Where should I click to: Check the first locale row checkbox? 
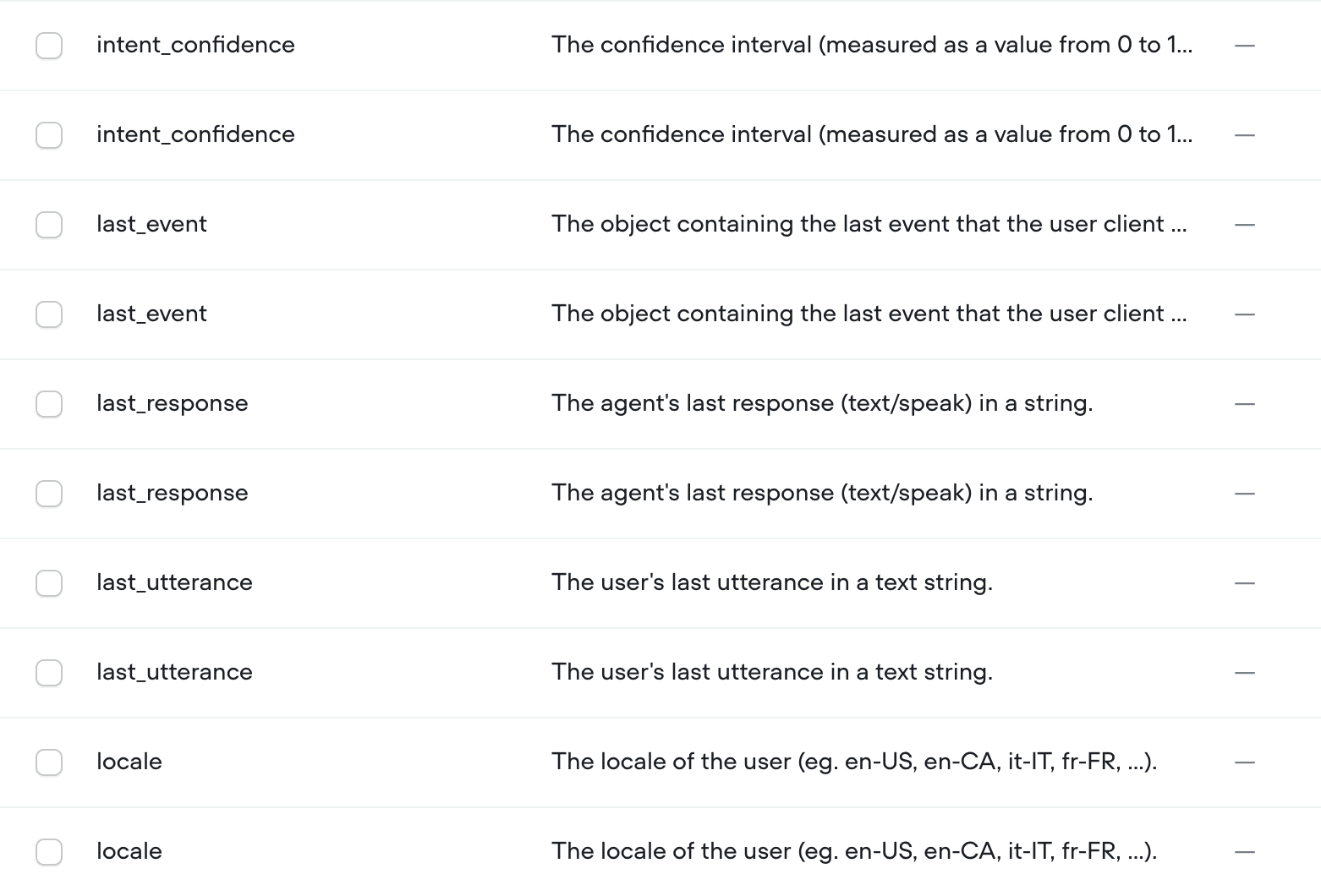49,762
